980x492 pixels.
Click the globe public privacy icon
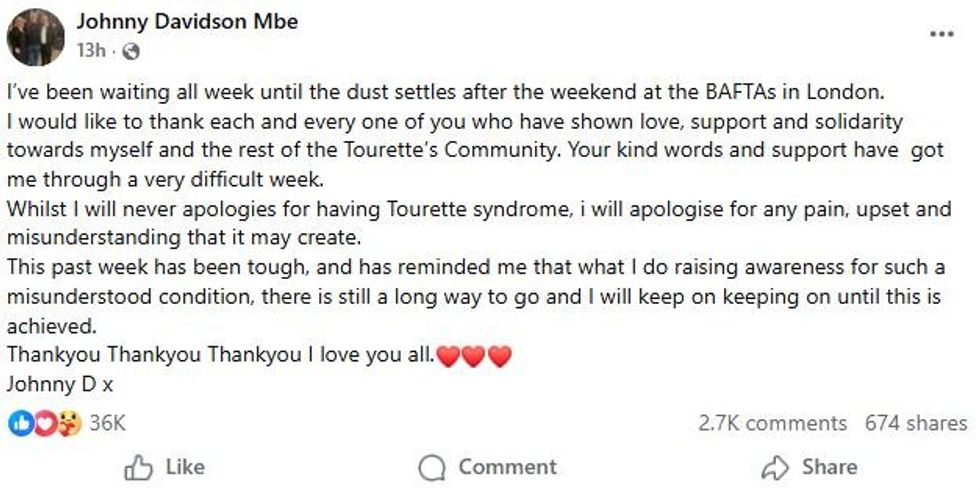(x=131, y=51)
